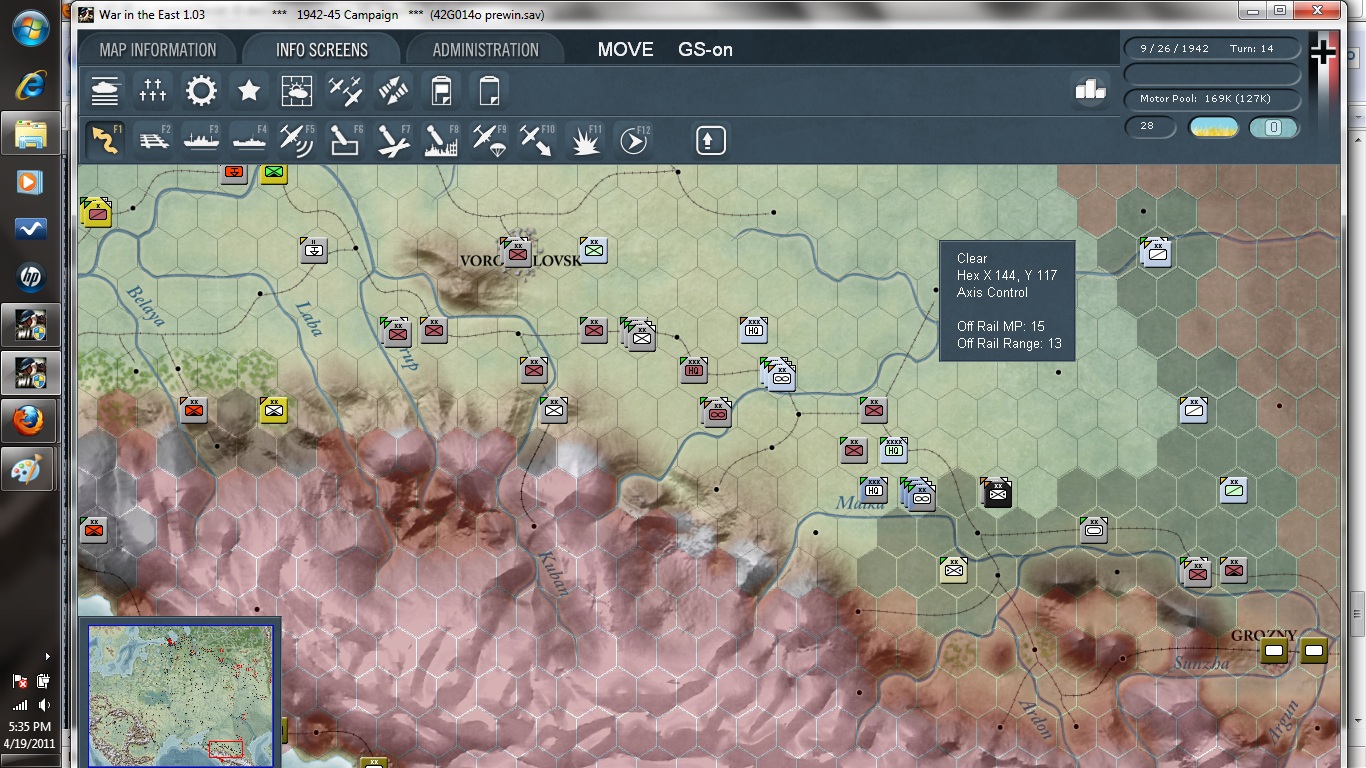Select the unit at Voroshilovsk
Viewport: 1366px width, 768px height.
pyautogui.click(x=517, y=252)
